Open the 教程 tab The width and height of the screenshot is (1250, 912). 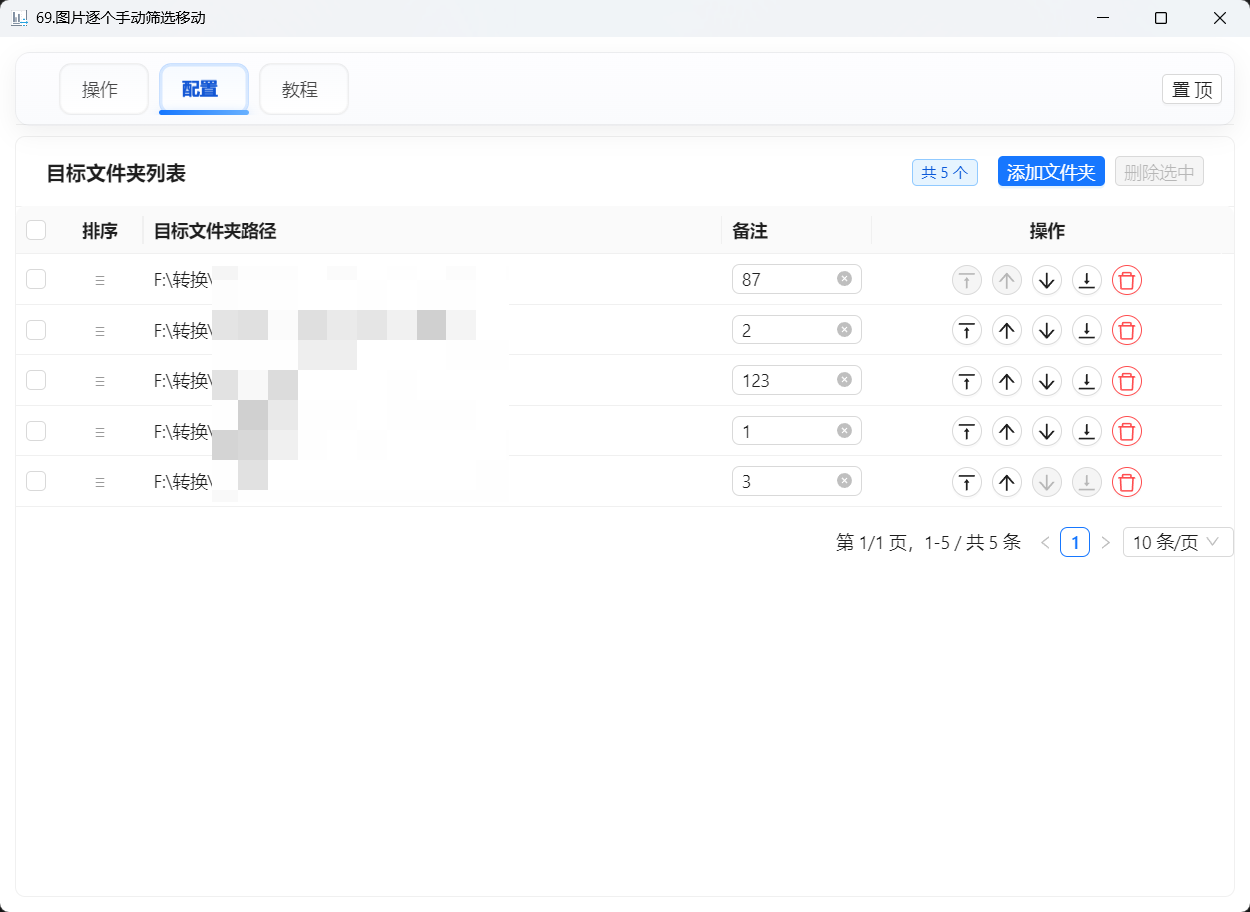[x=303, y=90]
